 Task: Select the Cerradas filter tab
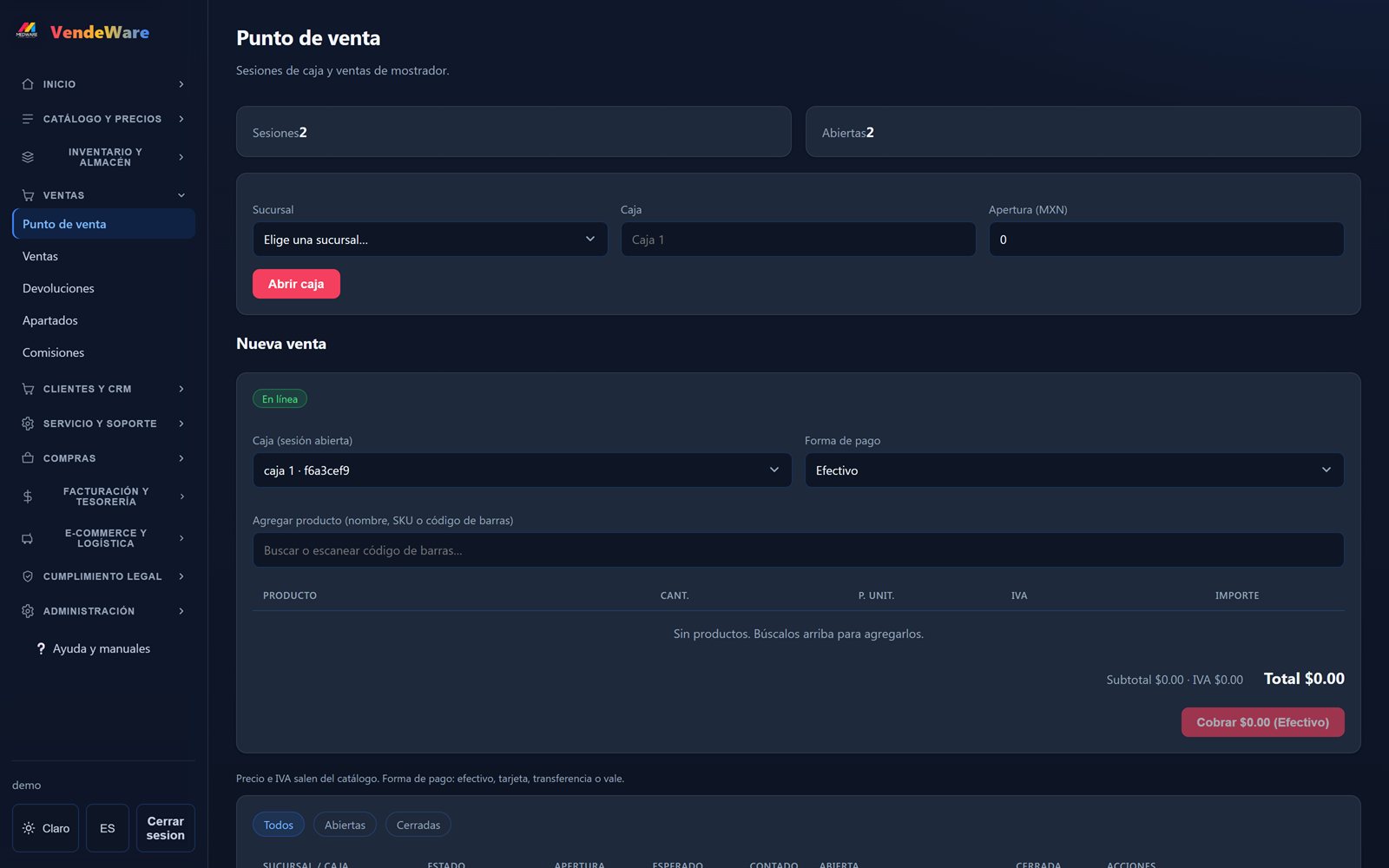click(x=418, y=825)
